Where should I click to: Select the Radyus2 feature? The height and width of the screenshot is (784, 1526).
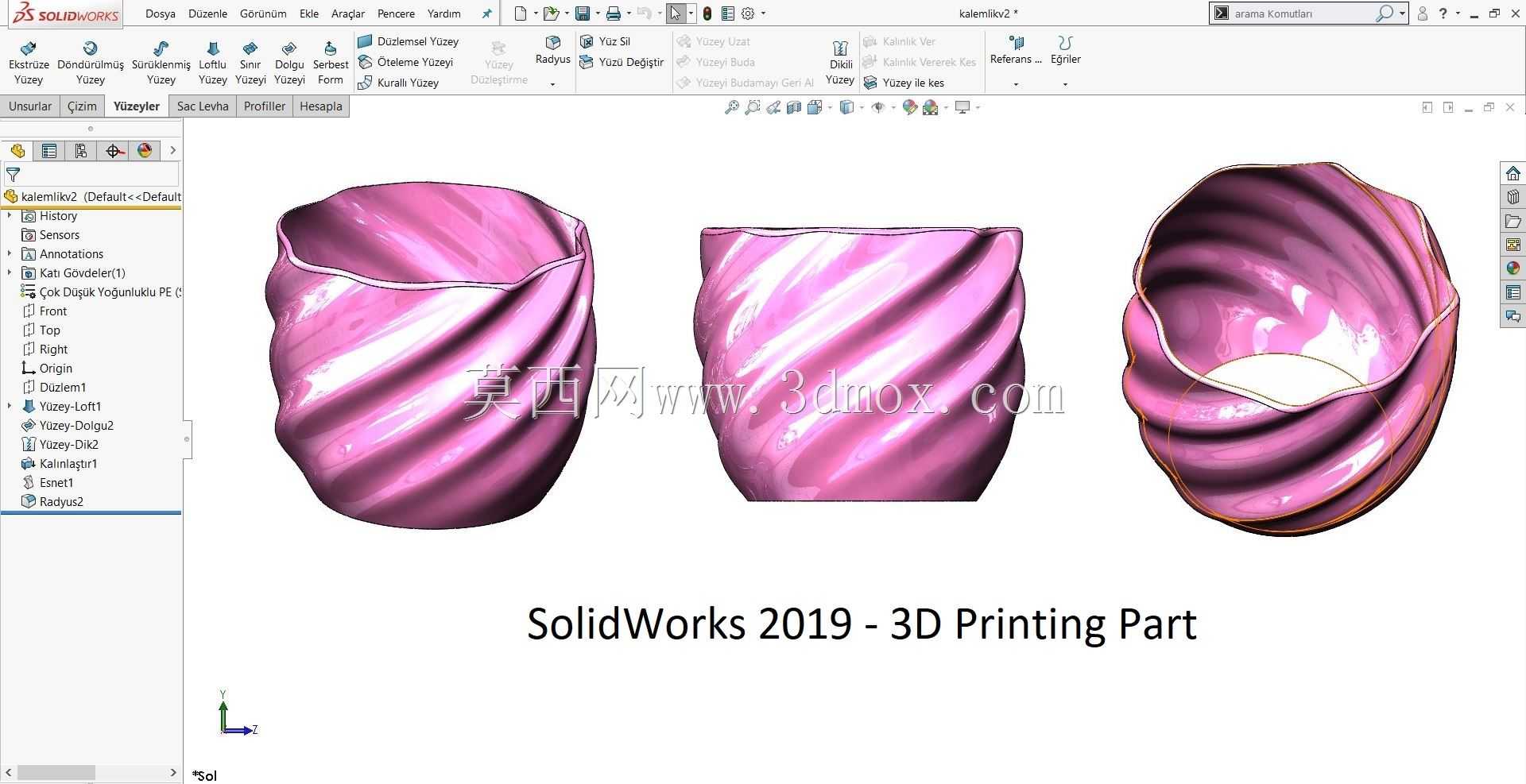[x=52, y=502]
